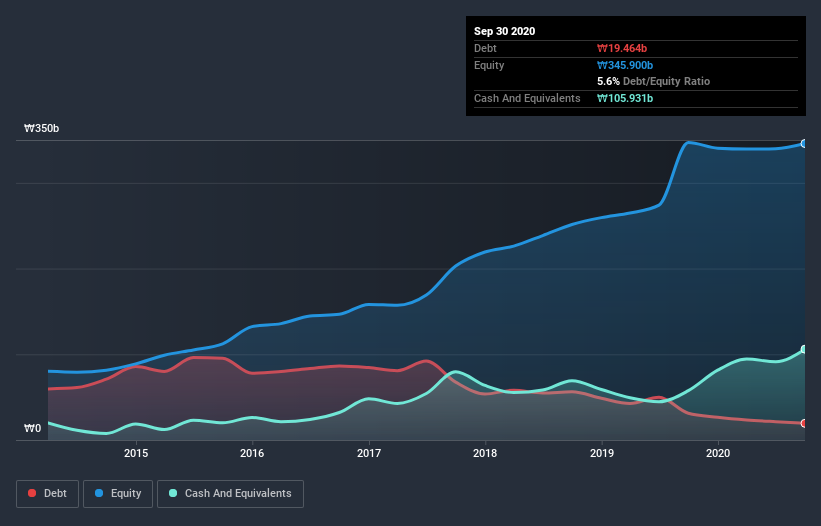Click the Debt endpoint marker on red line
Viewport: 821px width, 526px height.
[x=804, y=423]
